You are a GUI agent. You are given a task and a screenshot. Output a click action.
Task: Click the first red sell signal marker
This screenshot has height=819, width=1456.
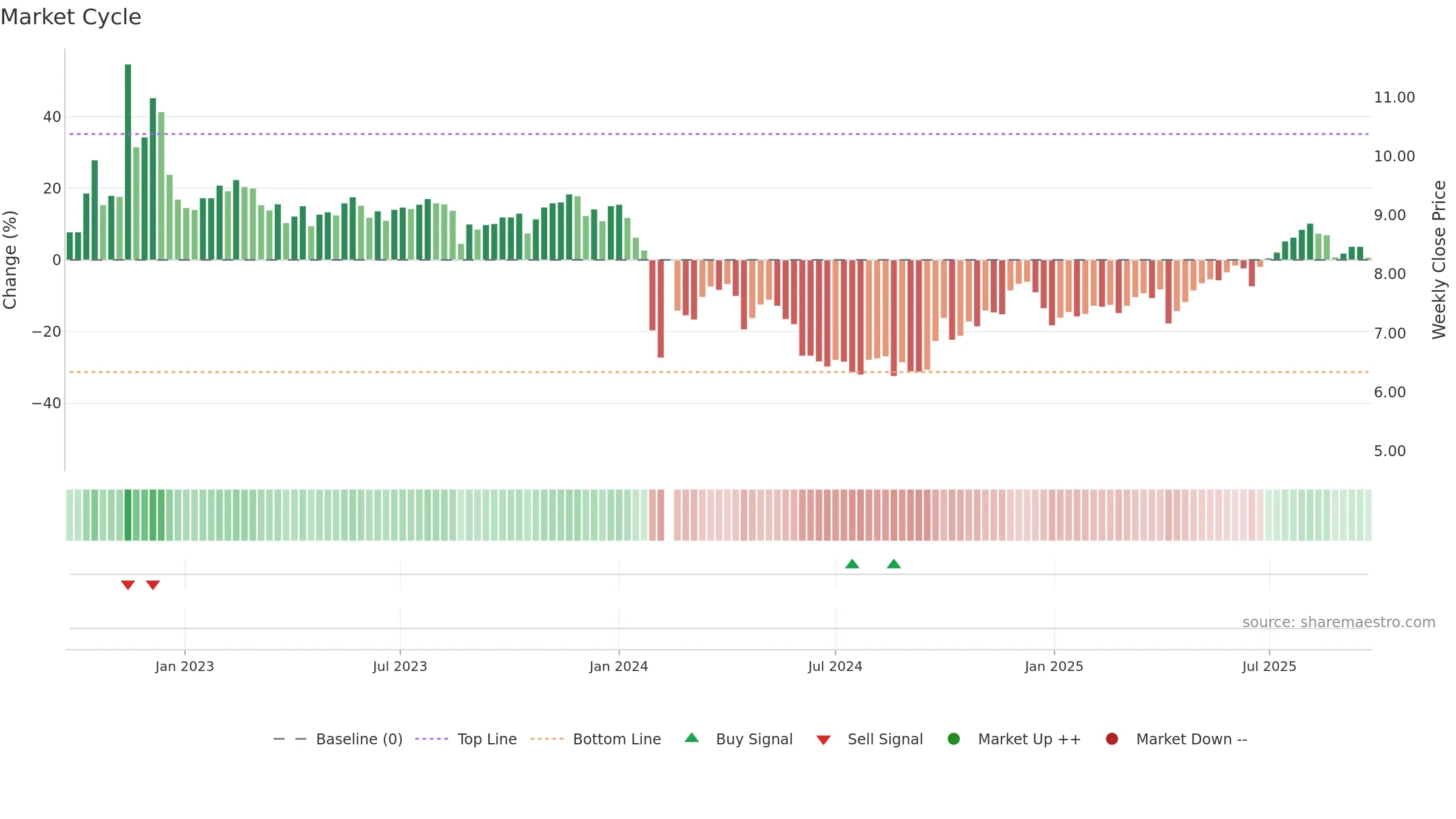click(128, 585)
